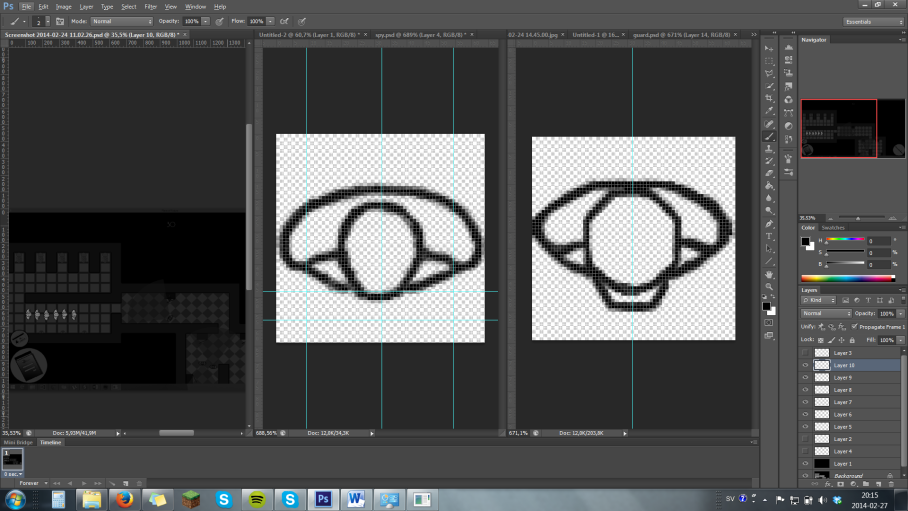908x511 pixels.
Task: Click the foreground color swatch in Color panel
Action: click(x=806, y=241)
